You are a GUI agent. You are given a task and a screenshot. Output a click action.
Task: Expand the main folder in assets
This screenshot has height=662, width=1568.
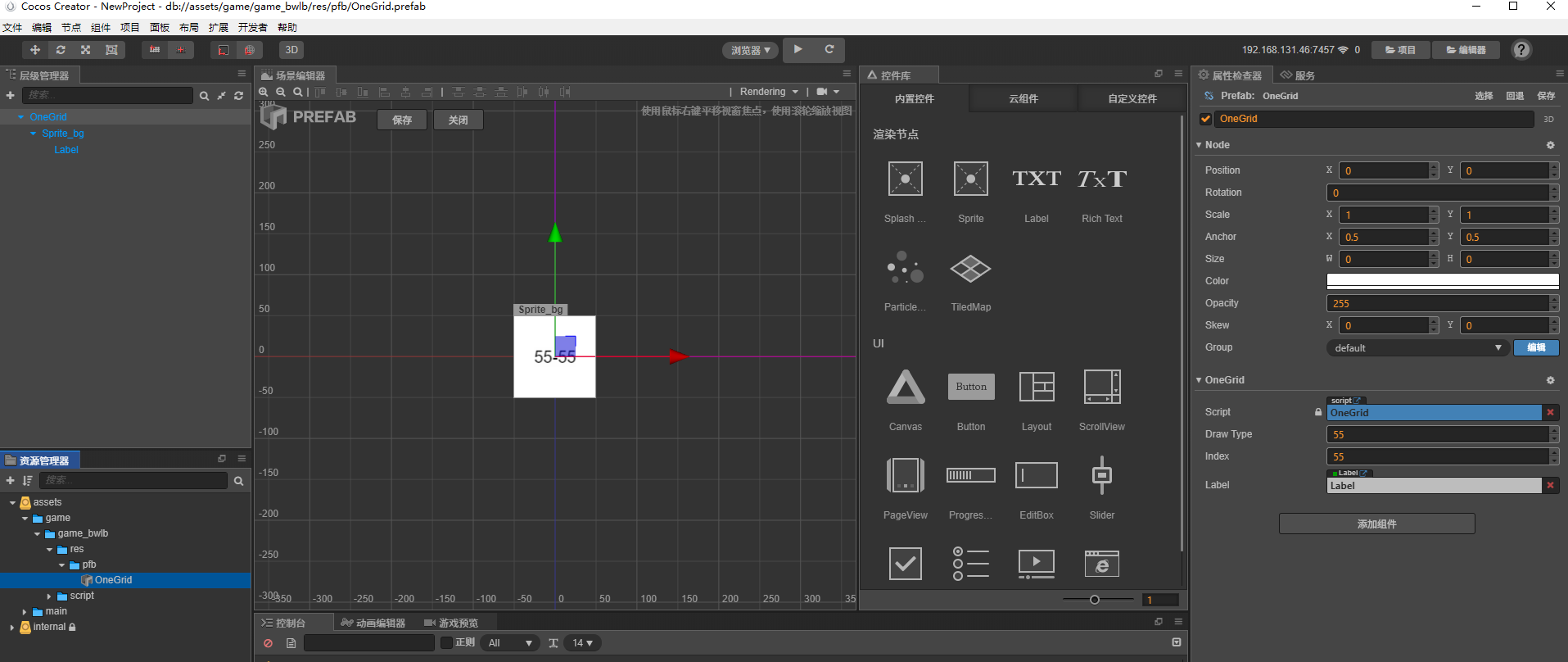tap(25, 612)
